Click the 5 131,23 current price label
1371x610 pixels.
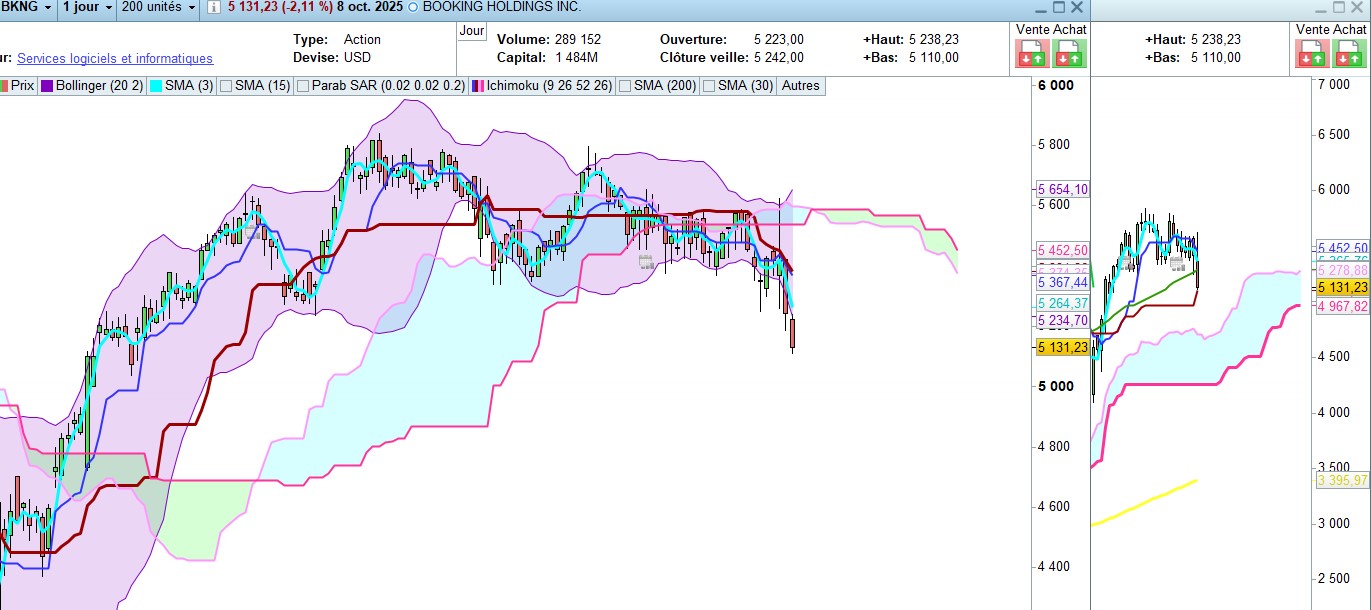[x=1062, y=347]
